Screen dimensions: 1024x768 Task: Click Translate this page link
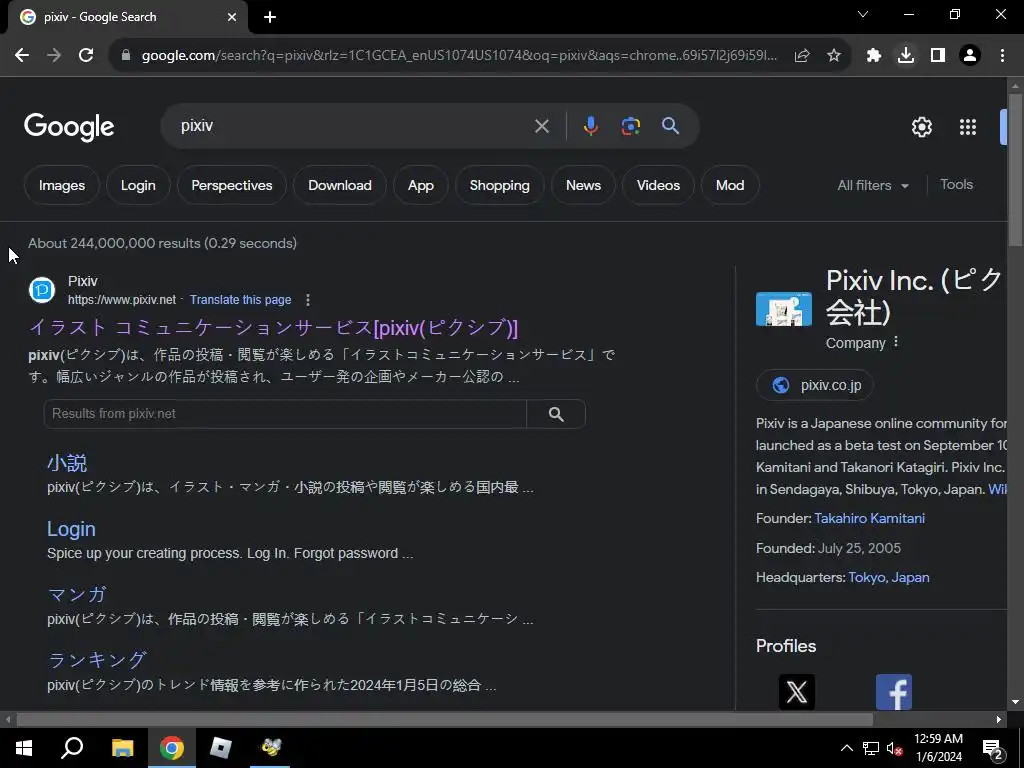pyautogui.click(x=240, y=300)
